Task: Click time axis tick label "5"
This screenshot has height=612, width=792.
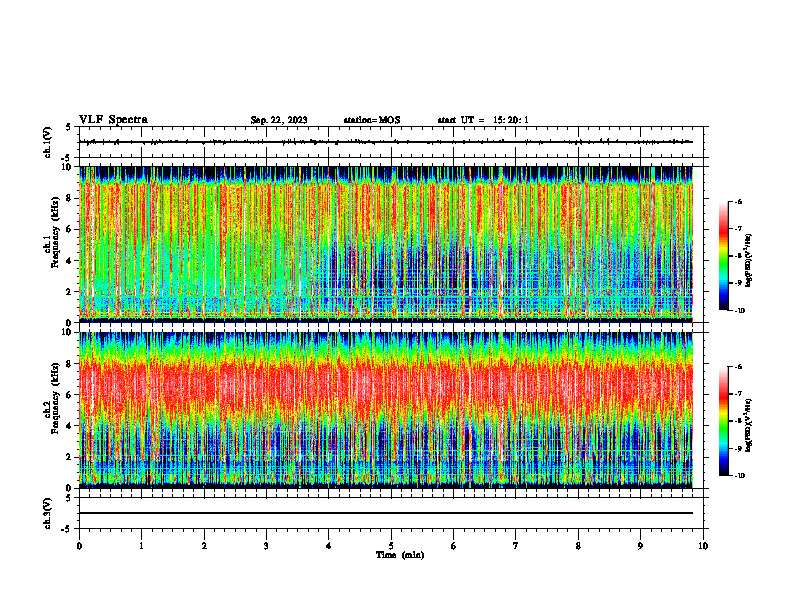Action: tap(391, 546)
